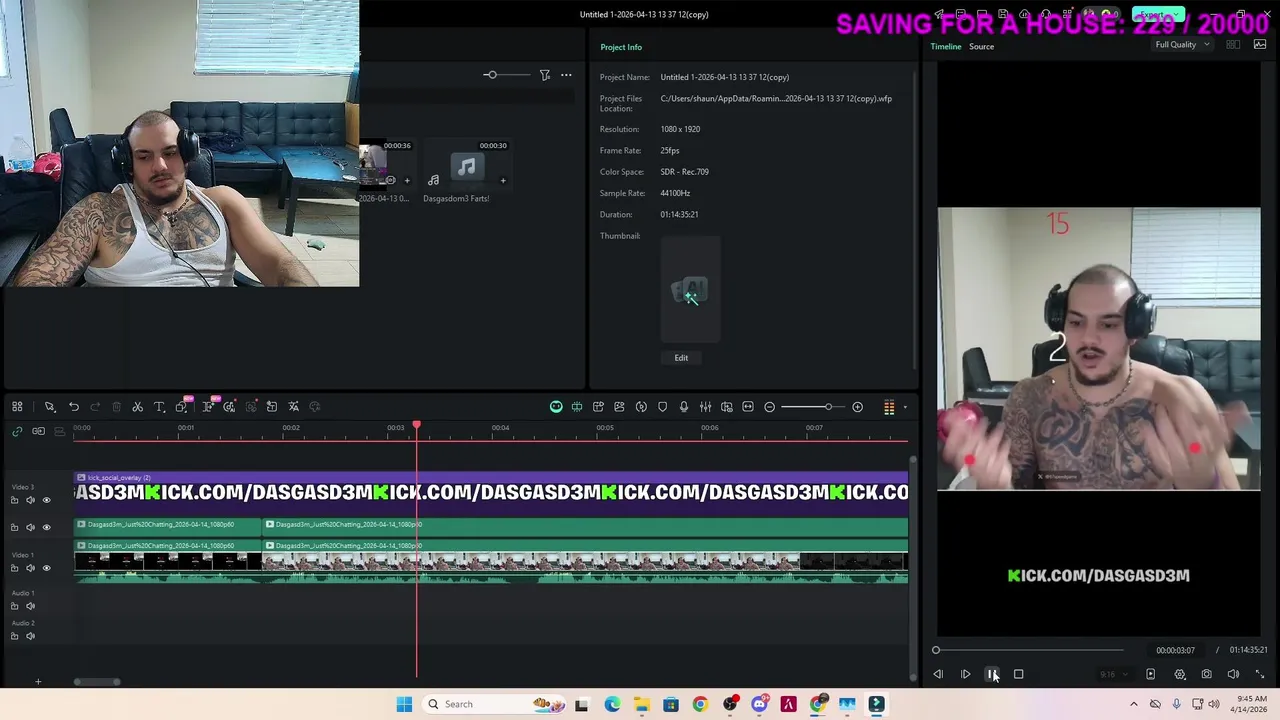Viewport: 1280px width, 720px height.
Task: Select the project thumbnail placeholder
Action: pos(690,290)
